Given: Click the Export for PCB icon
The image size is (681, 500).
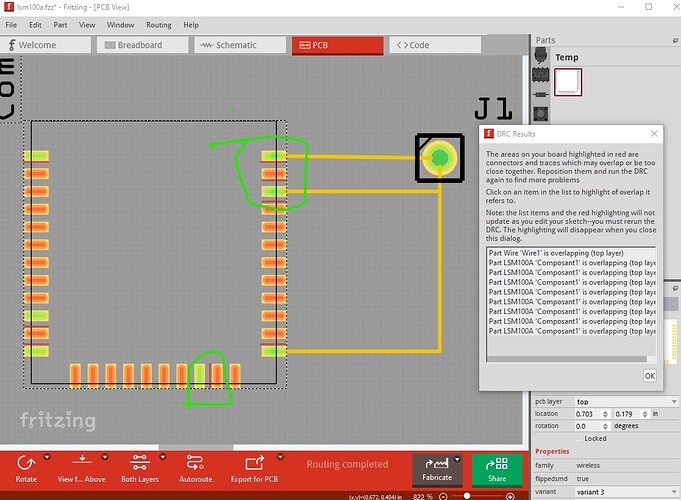Looking at the screenshot, I should pos(255,463).
